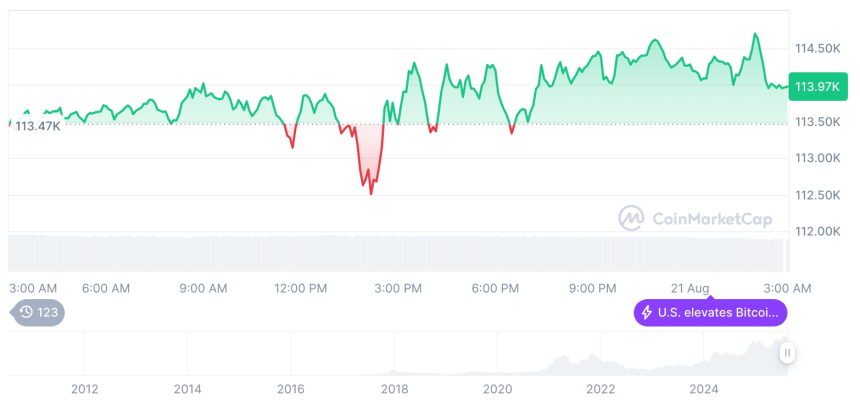This screenshot has width=860, height=401.
Task: Click the 6:00 PM label on the time axis
Action: click(495, 288)
